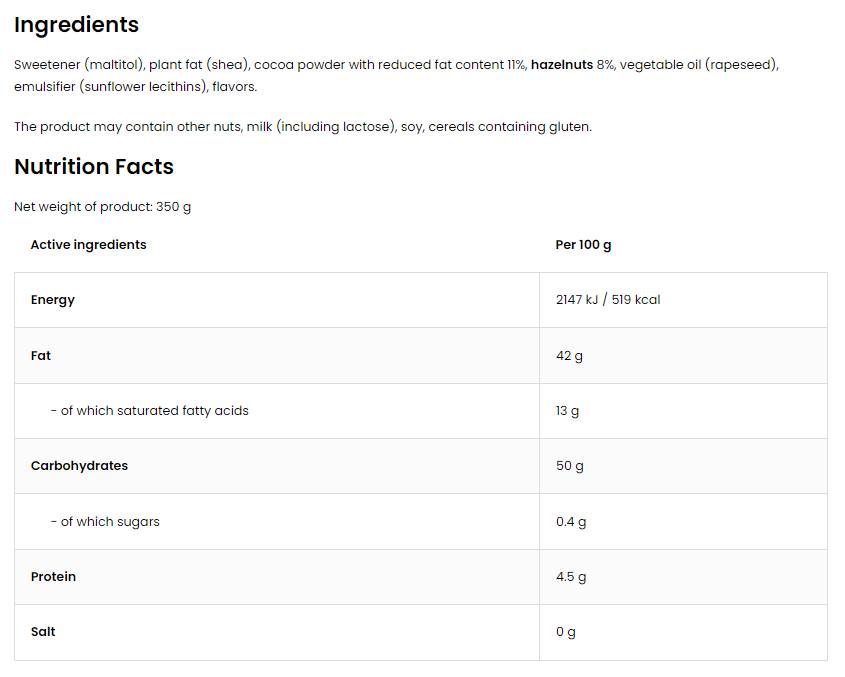Click the 4.5 g protein value
Image resolution: width=845 pixels, height=677 pixels.
[571, 577]
